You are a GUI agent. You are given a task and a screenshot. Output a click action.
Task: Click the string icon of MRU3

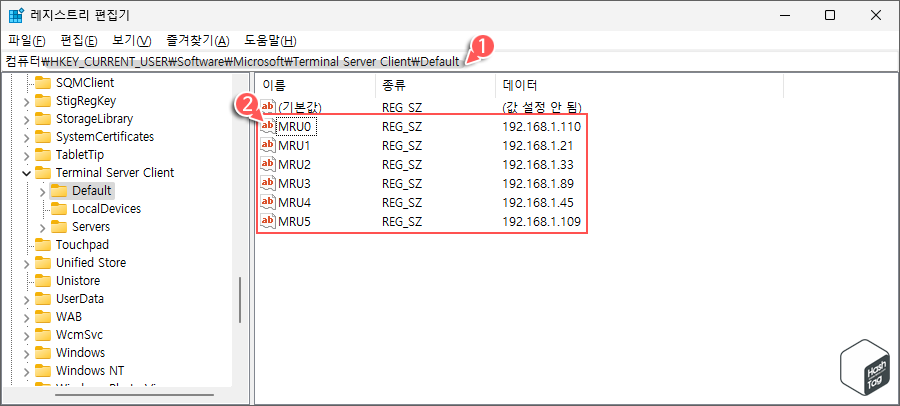coord(268,183)
